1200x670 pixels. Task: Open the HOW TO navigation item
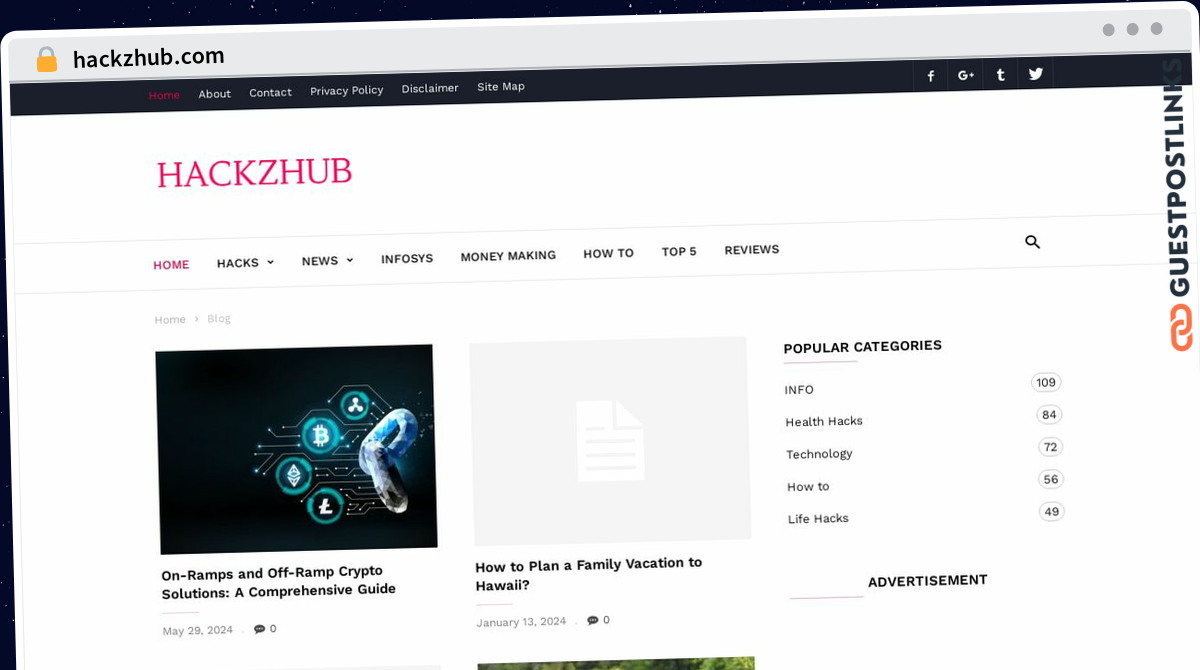click(x=608, y=253)
